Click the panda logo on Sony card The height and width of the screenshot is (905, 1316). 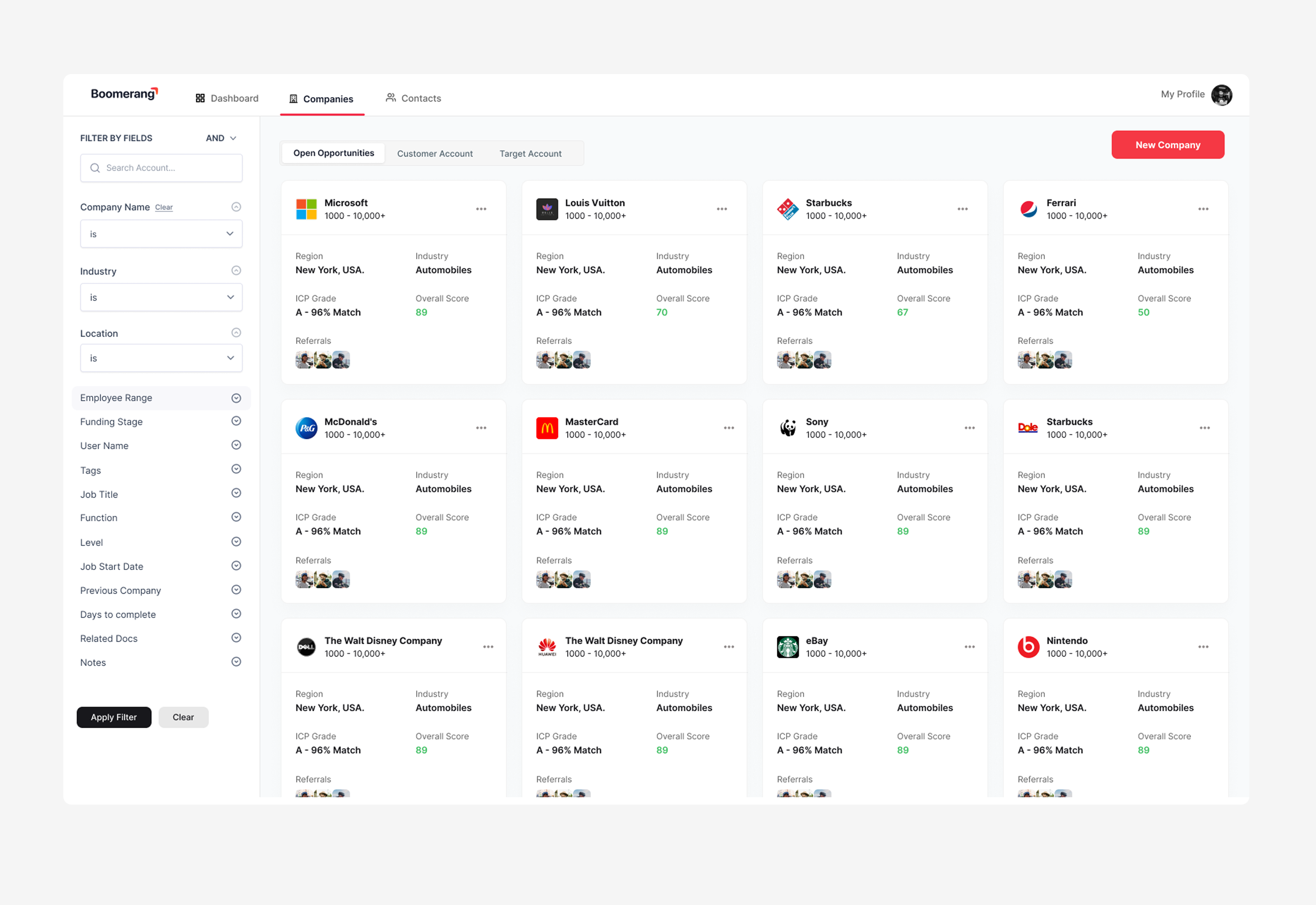point(788,428)
